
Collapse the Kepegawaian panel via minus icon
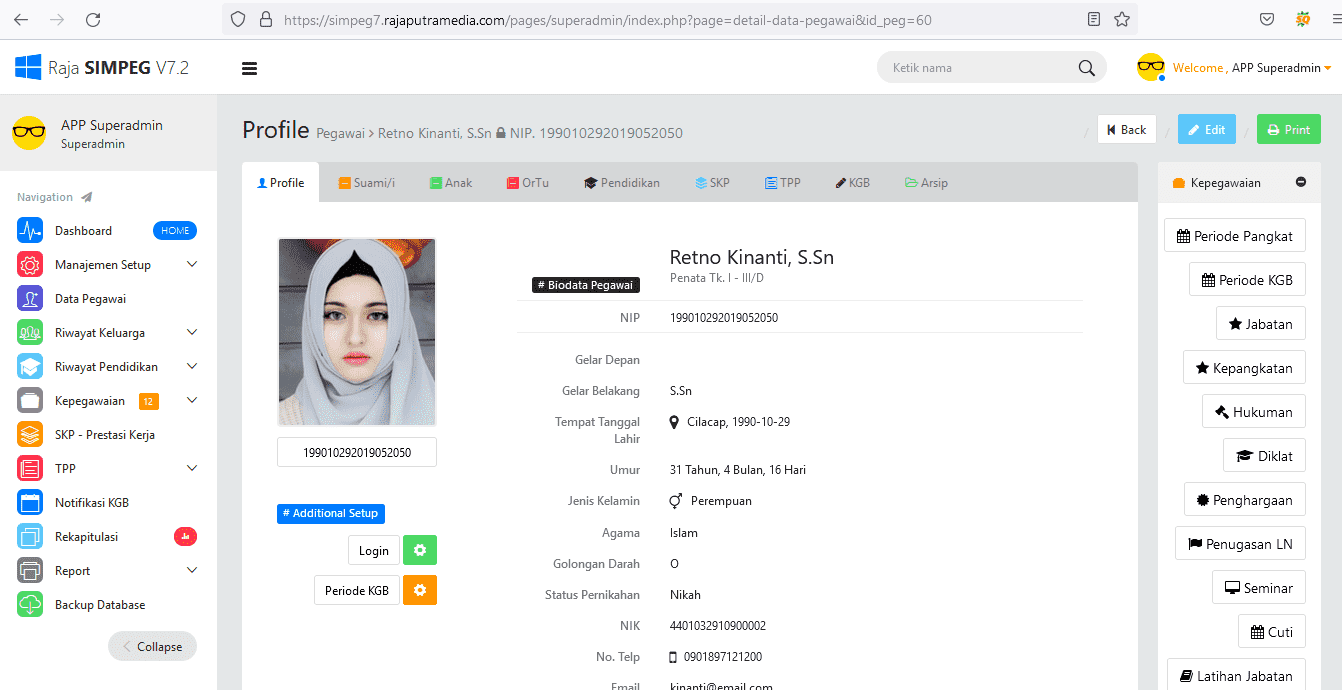coord(1301,183)
